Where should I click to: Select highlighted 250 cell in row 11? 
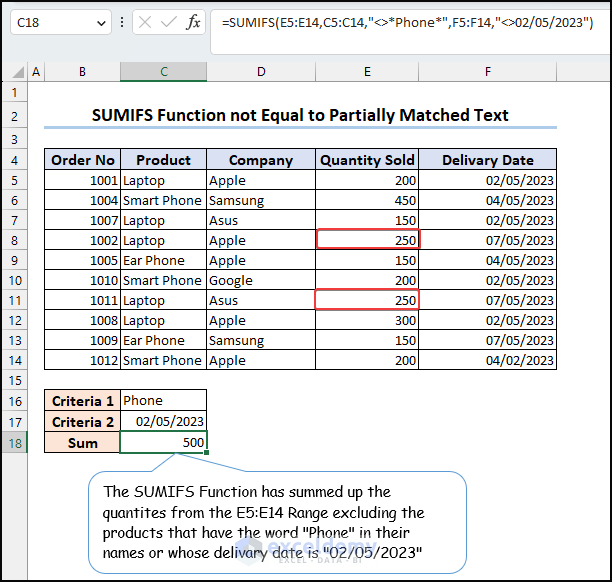click(367, 300)
